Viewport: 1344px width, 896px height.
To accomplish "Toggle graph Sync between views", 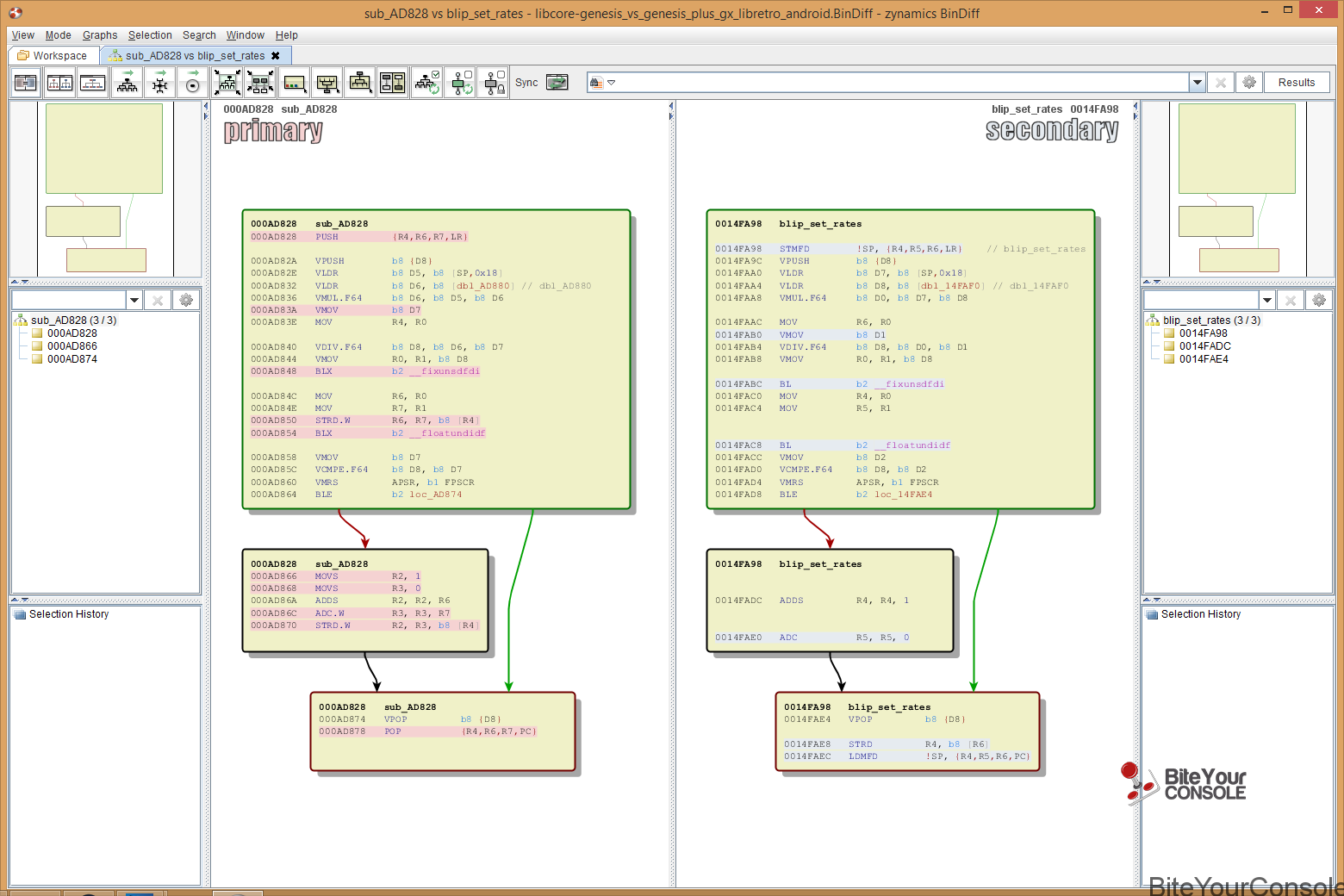I will pos(557,83).
